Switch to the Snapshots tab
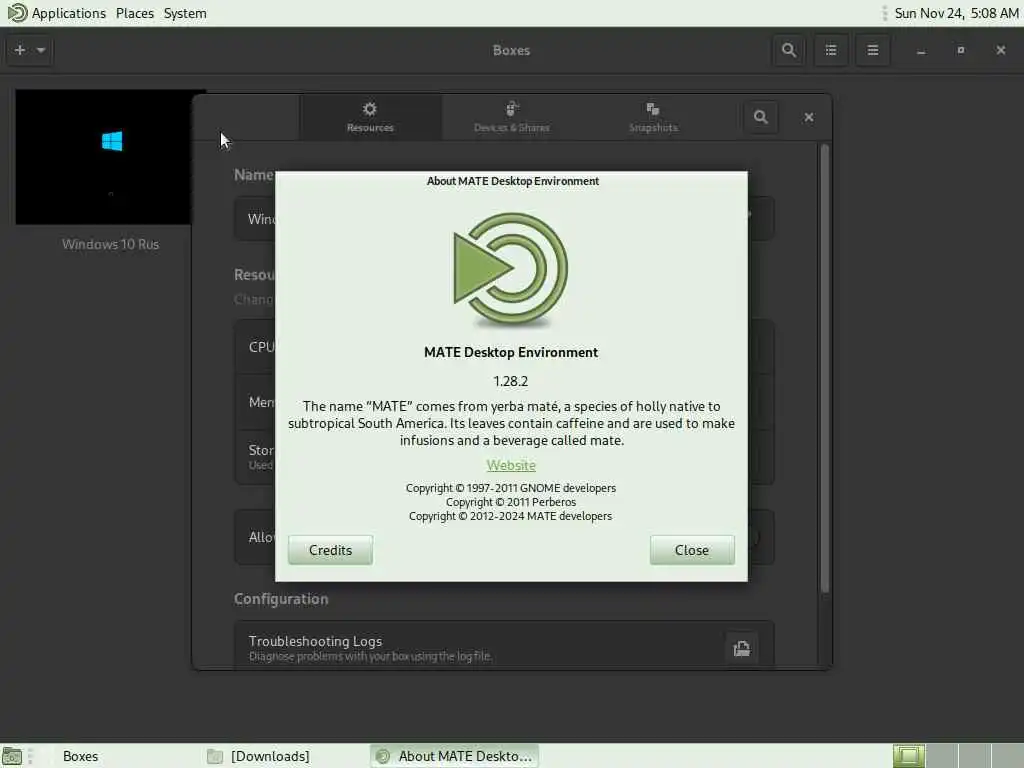 click(653, 118)
